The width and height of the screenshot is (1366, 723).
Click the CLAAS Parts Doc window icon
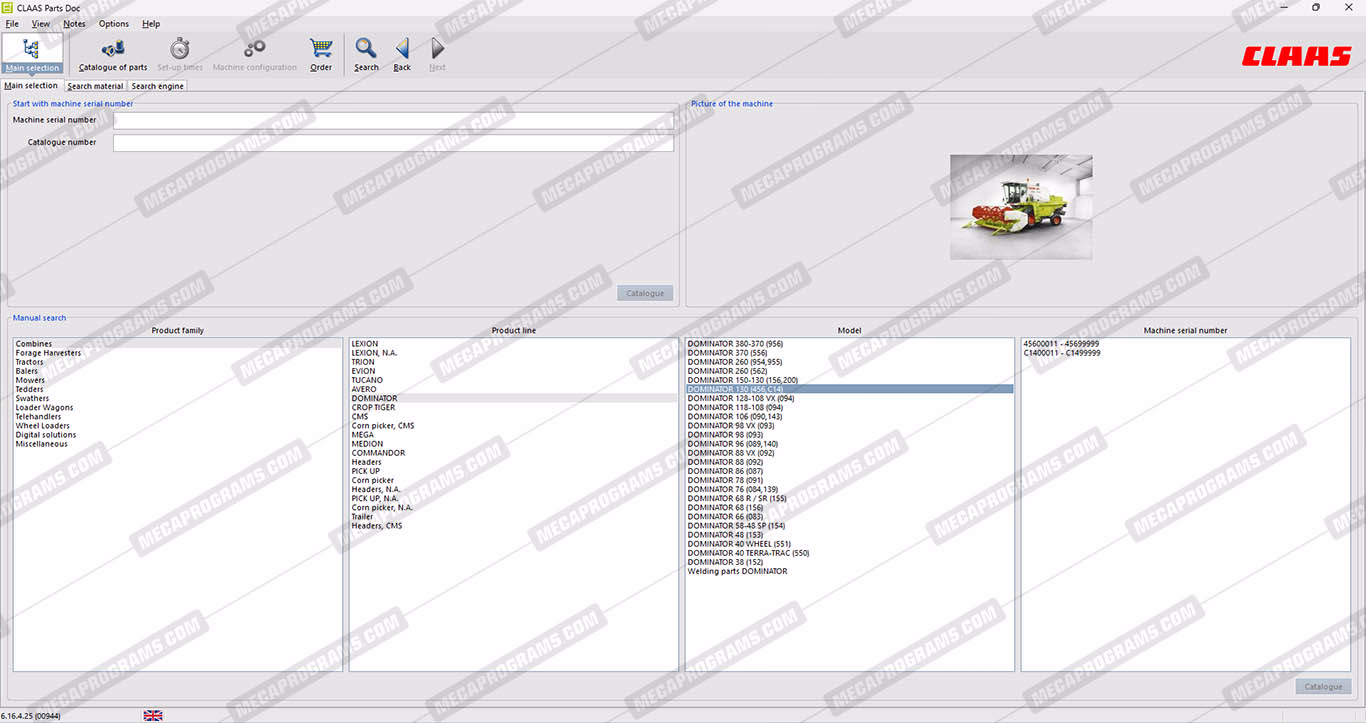(7, 7)
